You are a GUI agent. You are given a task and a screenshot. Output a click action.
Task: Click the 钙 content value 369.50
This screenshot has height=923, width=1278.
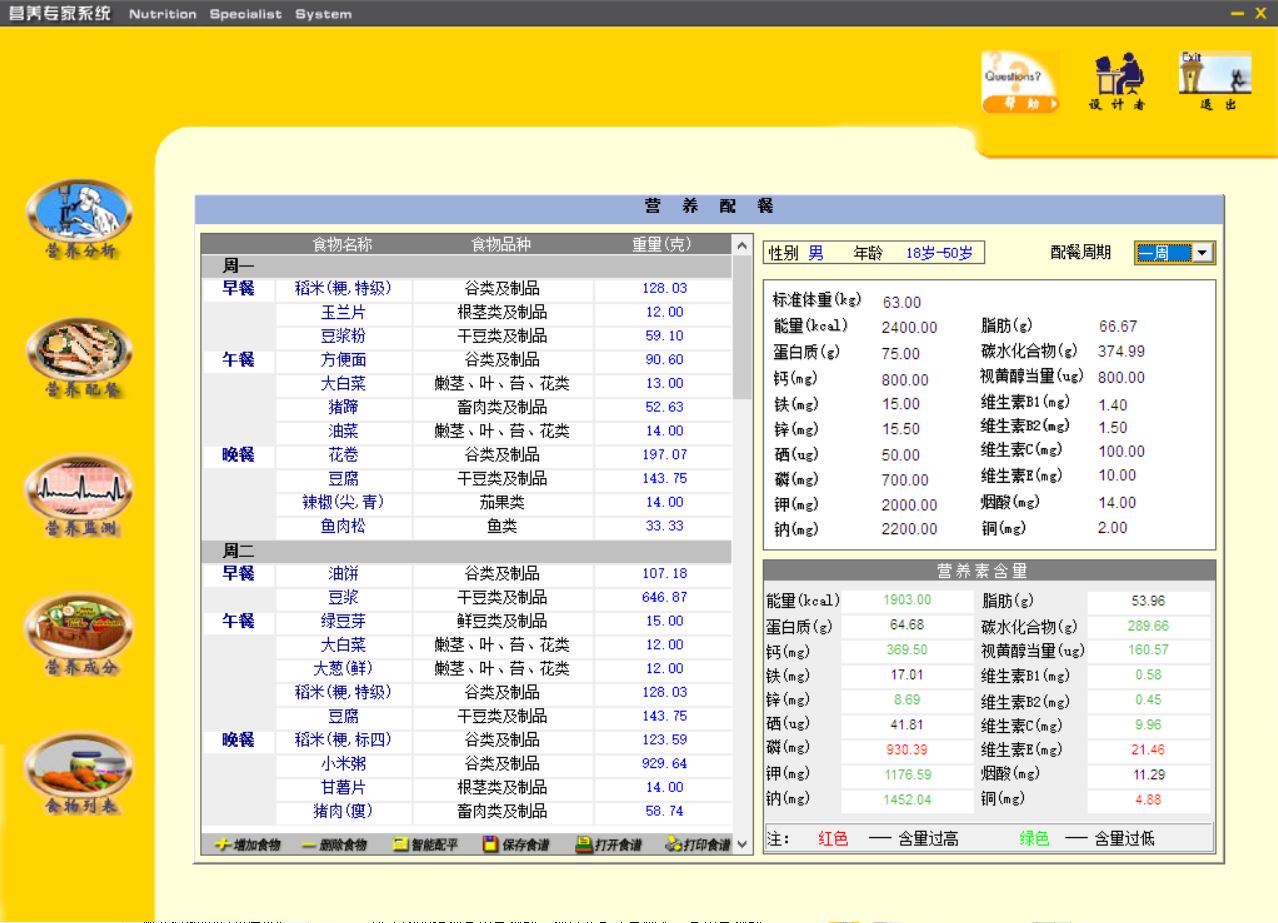click(907, 650)
